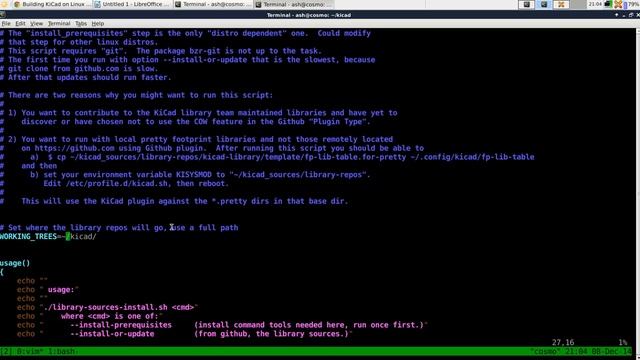This screenshot has height=360, width=640.
Task: Click the '--install-or-update' option text
Action: point(112,334)
